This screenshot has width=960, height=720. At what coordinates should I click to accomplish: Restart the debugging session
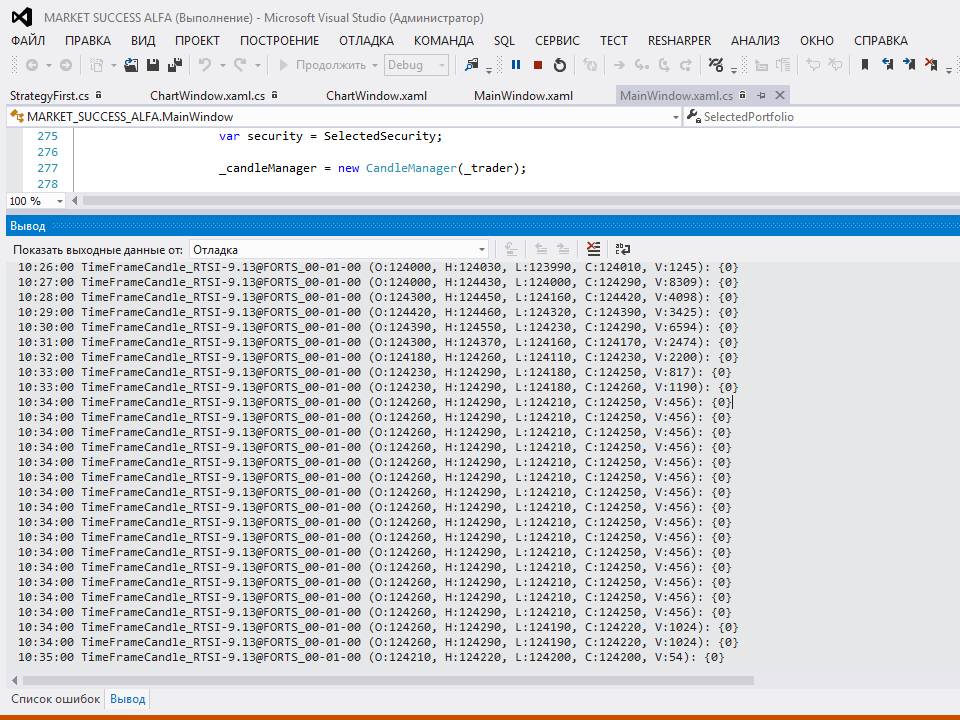[x=560, y=65]
